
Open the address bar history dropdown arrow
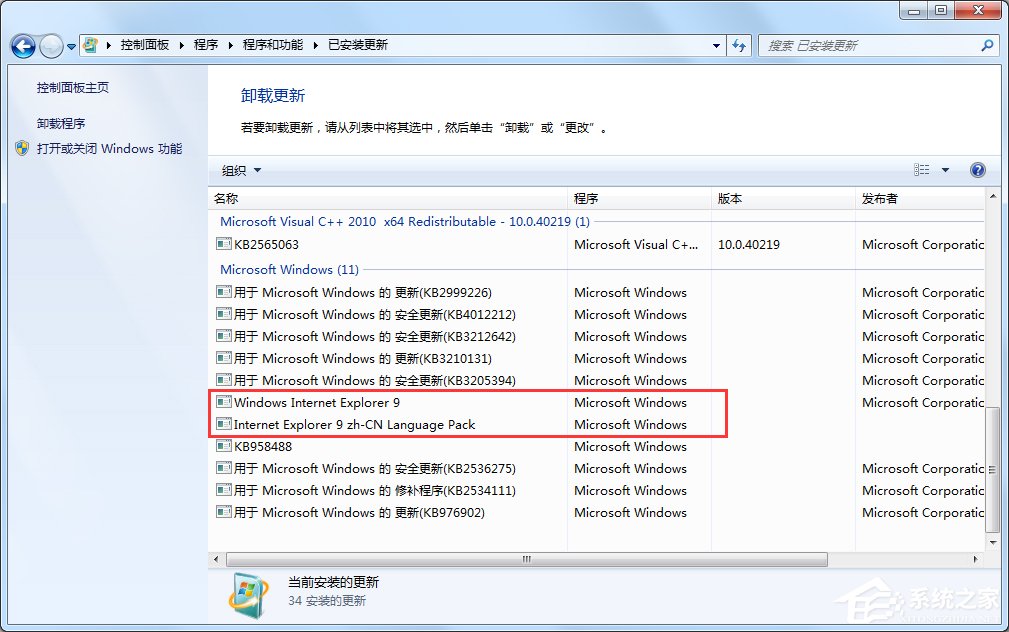click(x=714, y=45)
